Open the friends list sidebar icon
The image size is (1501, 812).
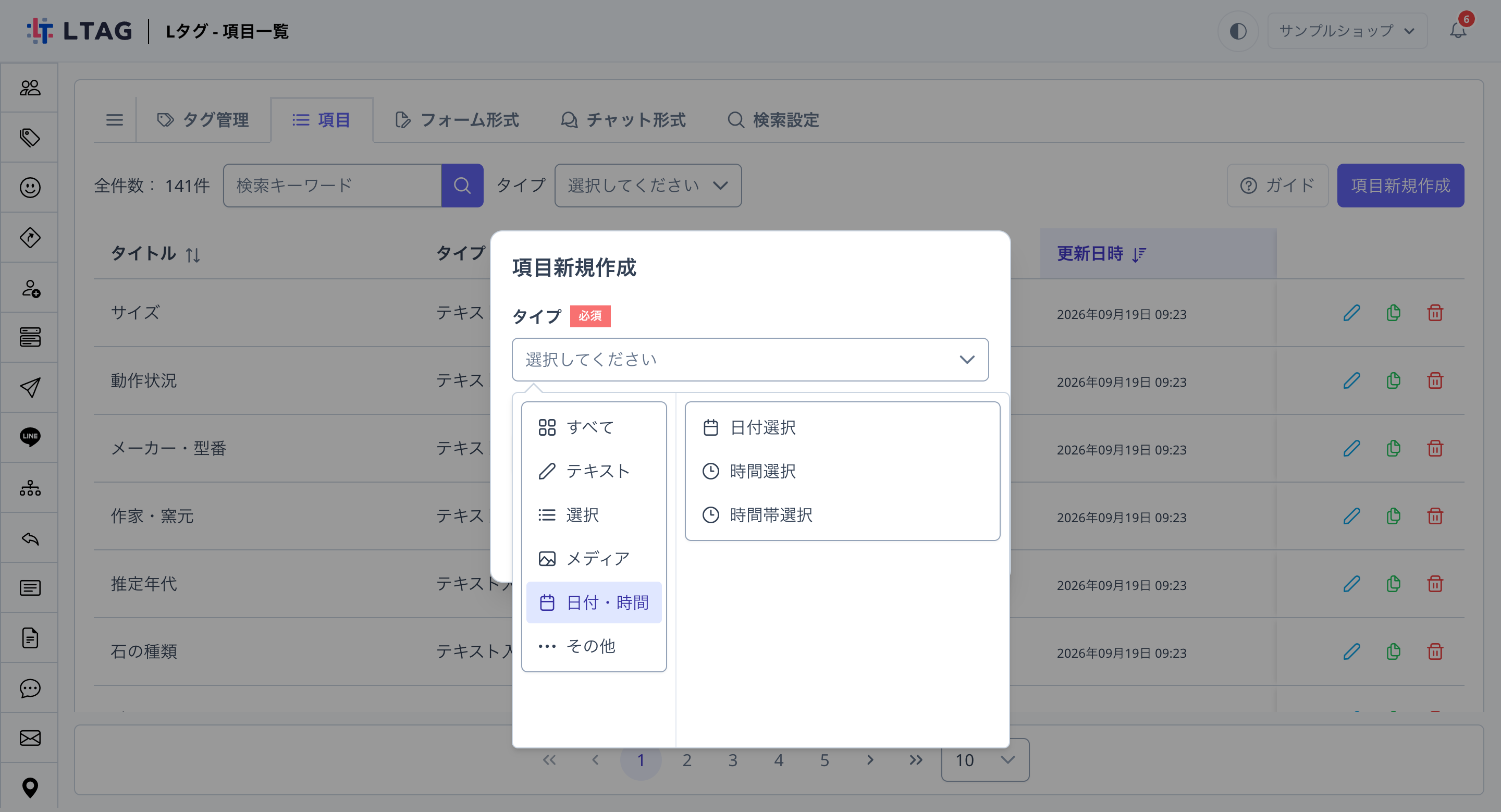tap(30, 88)
